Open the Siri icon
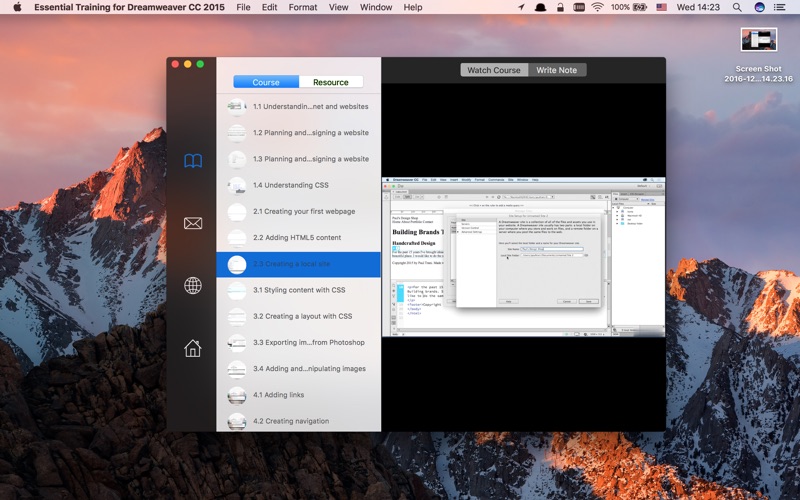Screen dimensions: 800x500 click(759, 7)
